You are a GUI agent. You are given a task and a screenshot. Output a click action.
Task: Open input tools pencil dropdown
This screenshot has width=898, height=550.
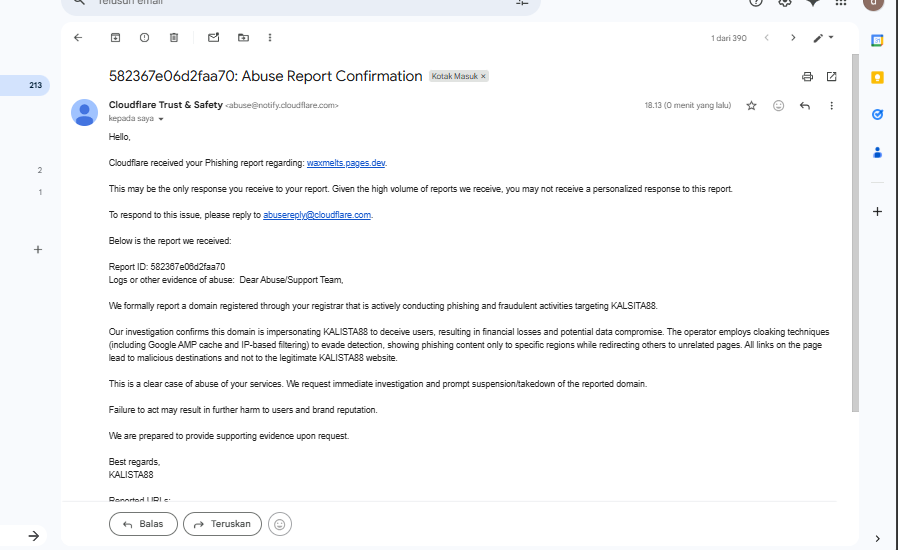click(x=824, y=38)
